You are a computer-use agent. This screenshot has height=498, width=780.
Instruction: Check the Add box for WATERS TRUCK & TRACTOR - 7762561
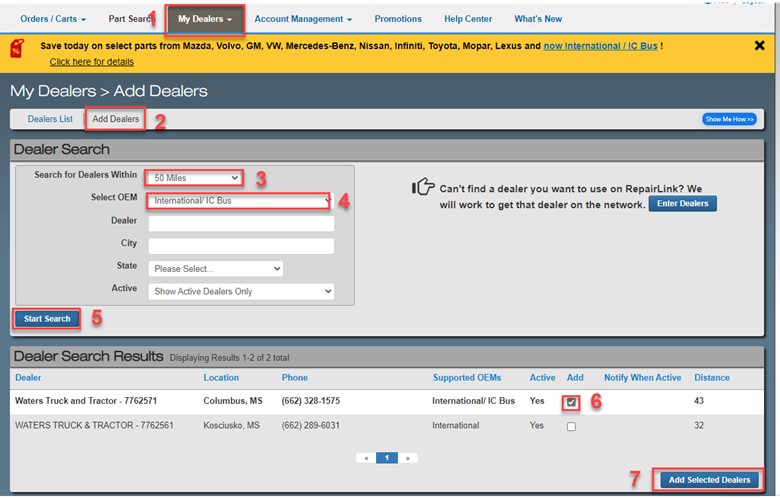pos(571,426)
